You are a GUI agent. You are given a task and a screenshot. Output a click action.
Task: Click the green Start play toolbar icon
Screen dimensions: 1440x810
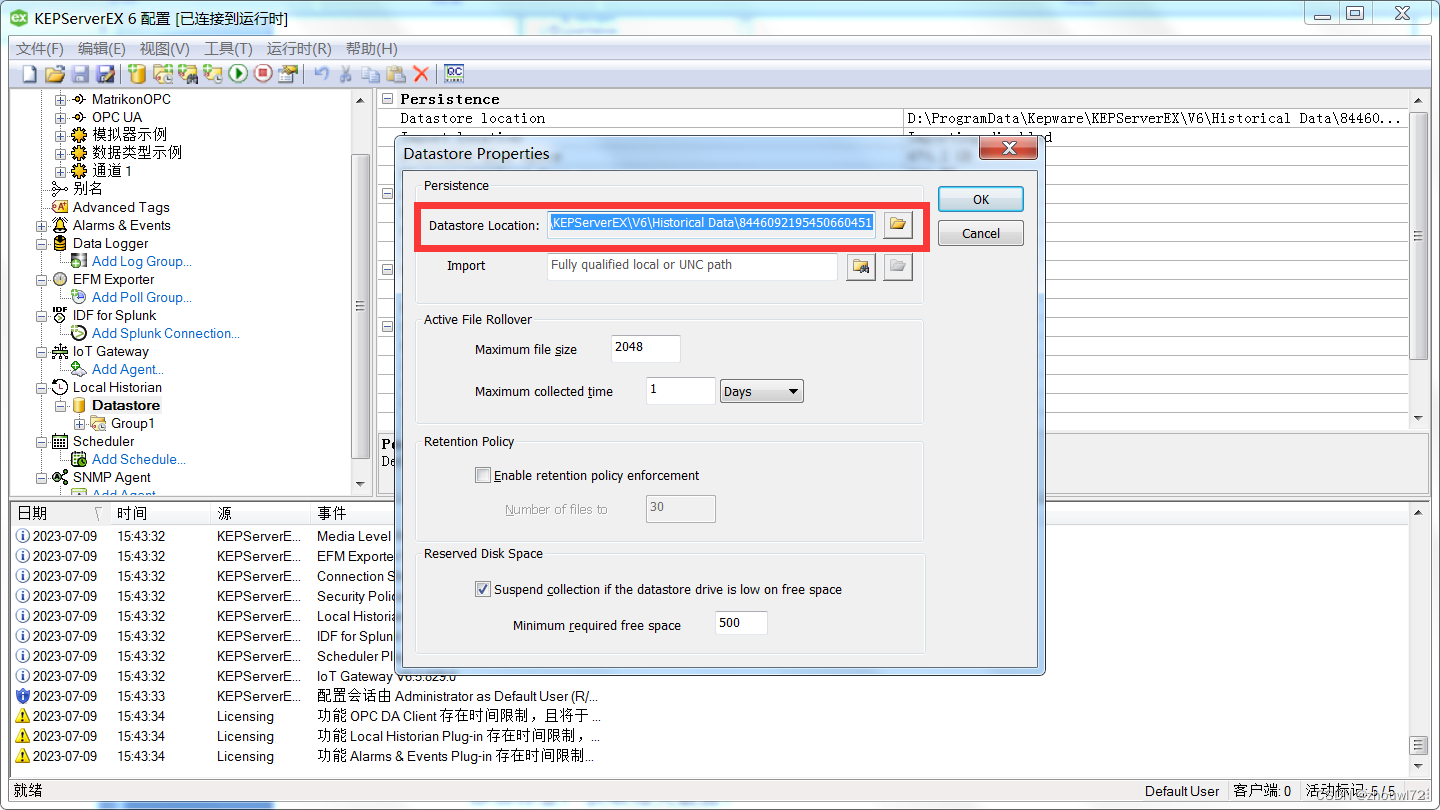(x=238, y=73)
